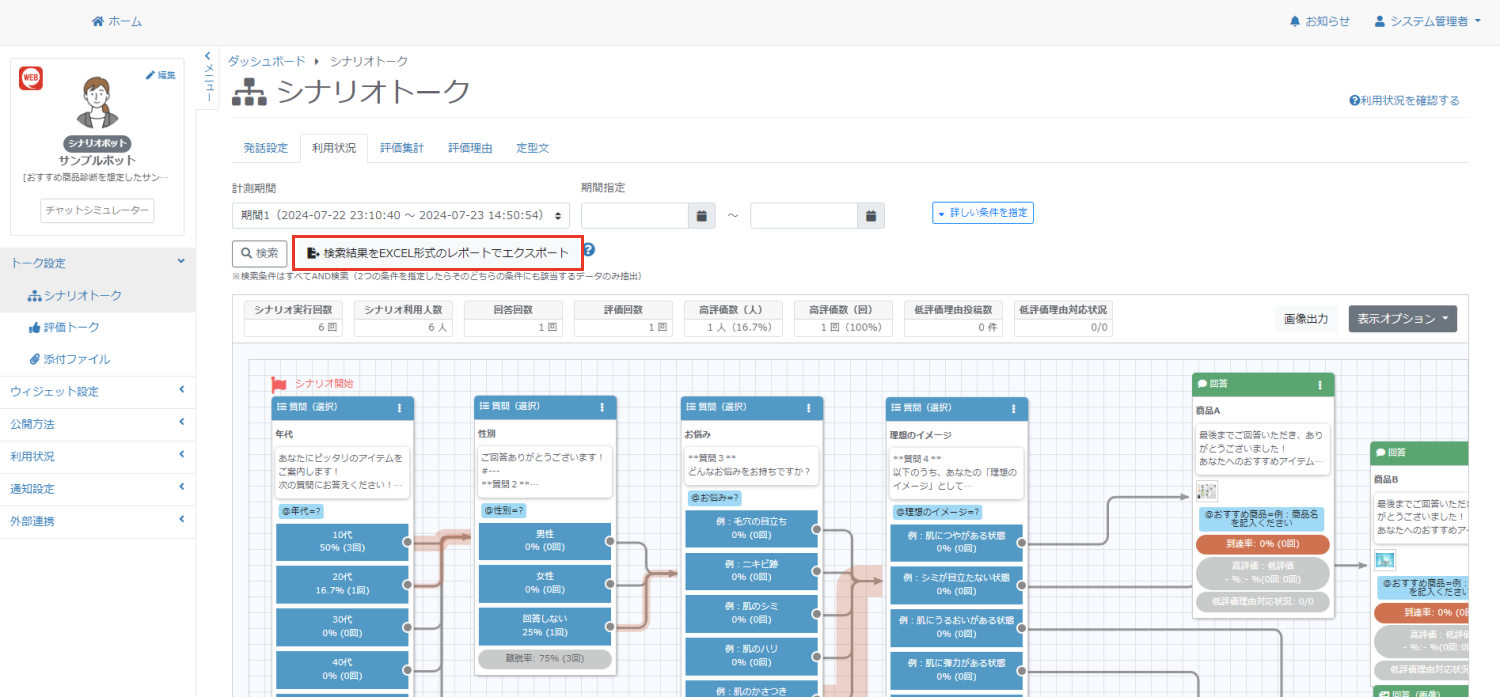Select 例：ニキビ跡 option block

(751, 571)
